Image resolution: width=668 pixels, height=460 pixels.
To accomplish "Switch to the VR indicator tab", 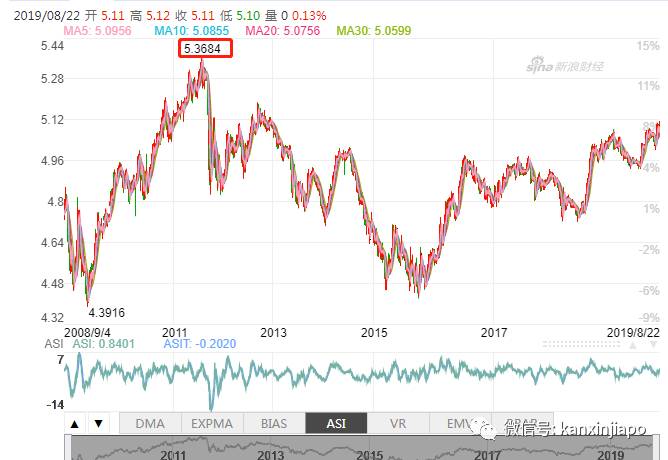I will (x=398, y=424).
